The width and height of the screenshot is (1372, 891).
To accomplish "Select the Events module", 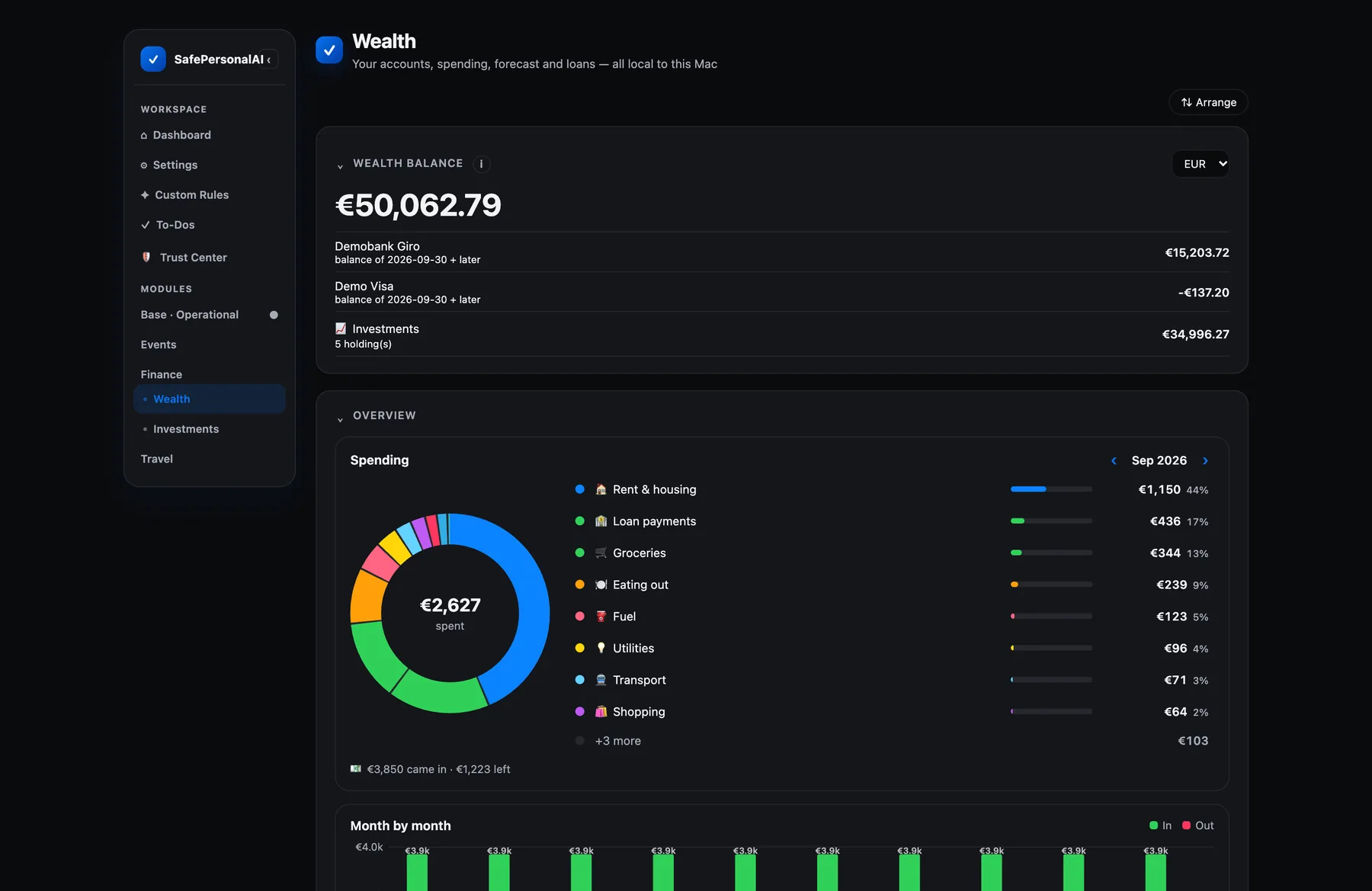I will point(209,345).
